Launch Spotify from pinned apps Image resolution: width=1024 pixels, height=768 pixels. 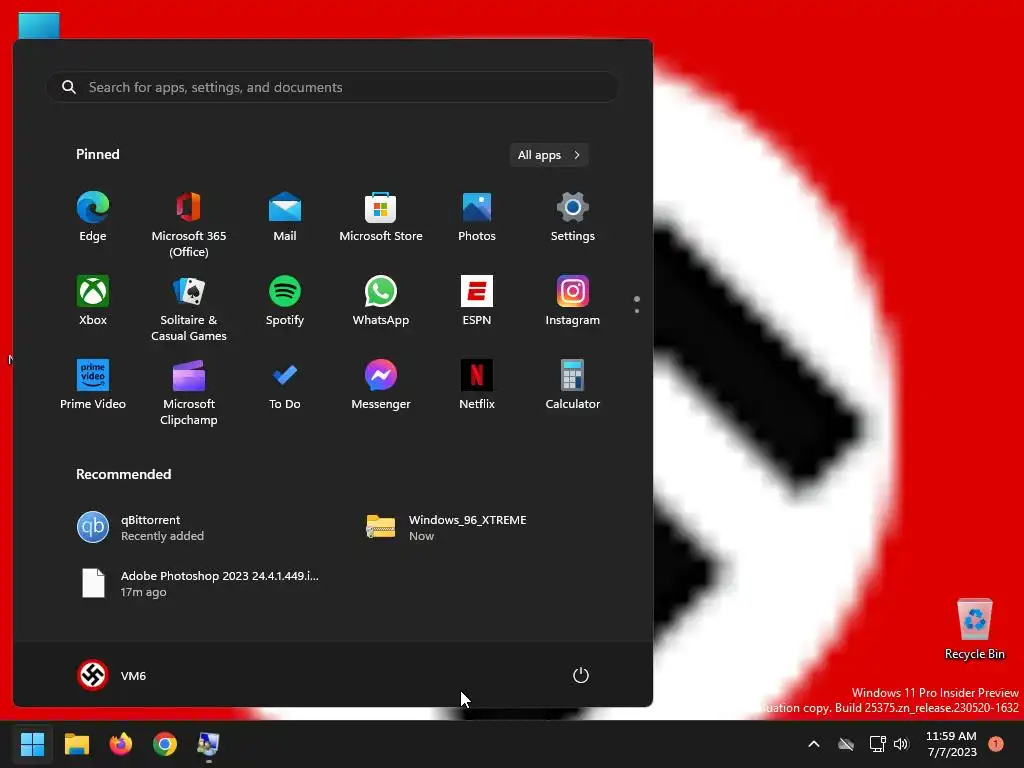coord(285,301)
